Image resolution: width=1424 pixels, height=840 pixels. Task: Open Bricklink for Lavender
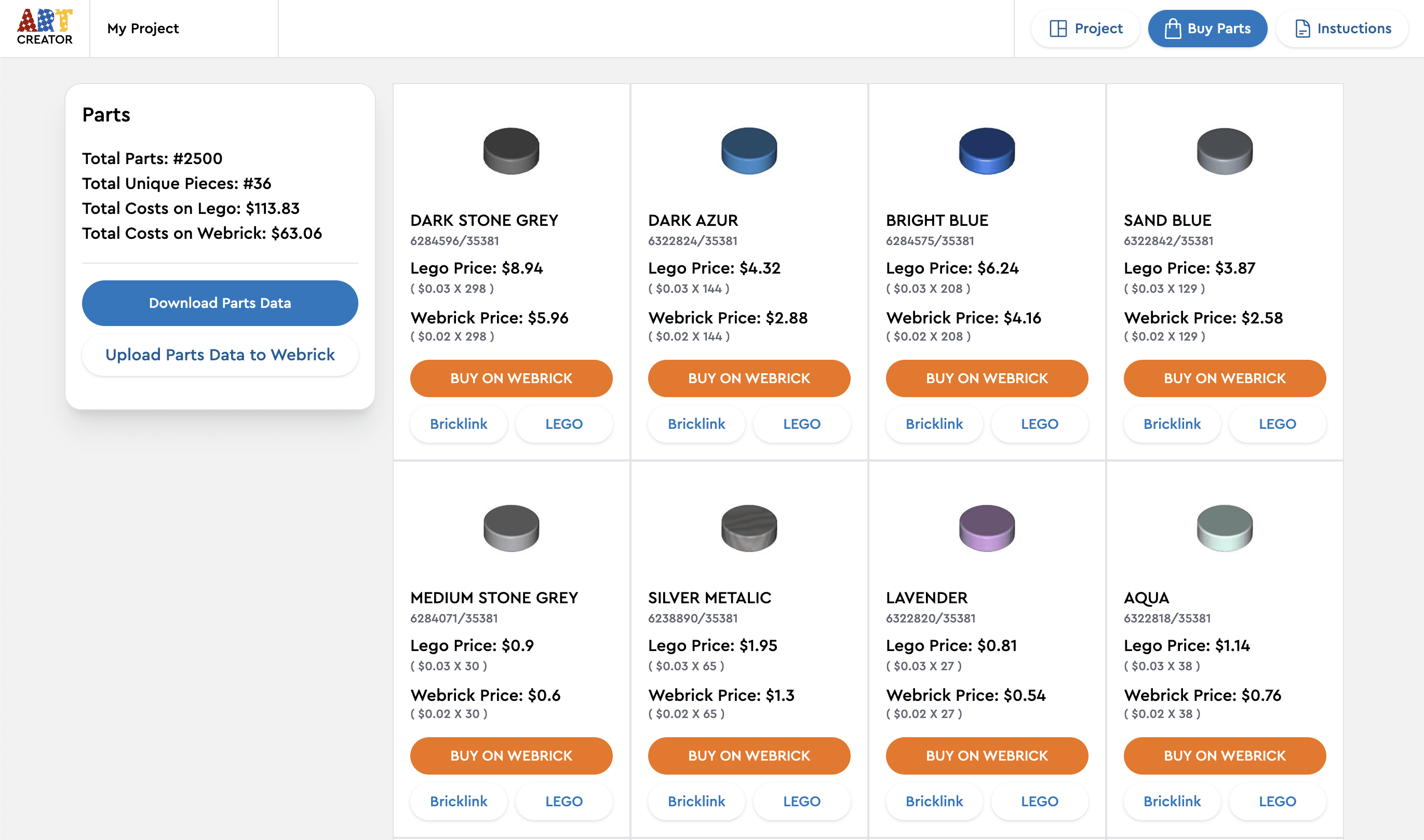click(934, 802)
